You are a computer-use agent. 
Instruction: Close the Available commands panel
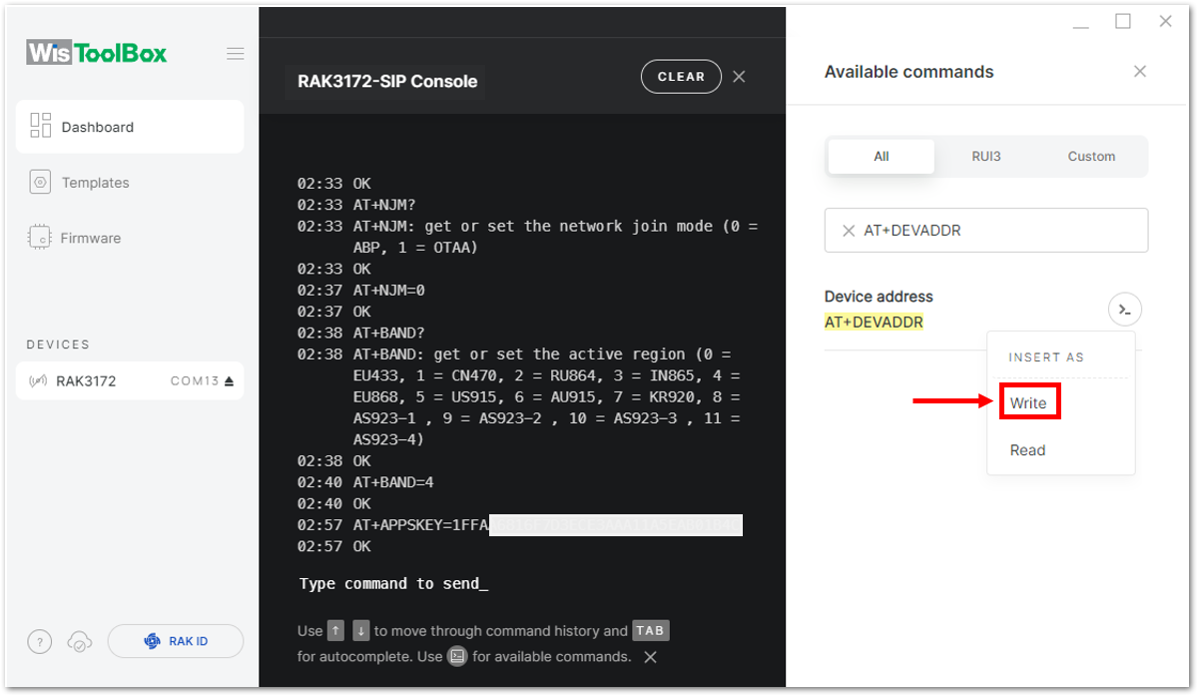coord(1140,71)
